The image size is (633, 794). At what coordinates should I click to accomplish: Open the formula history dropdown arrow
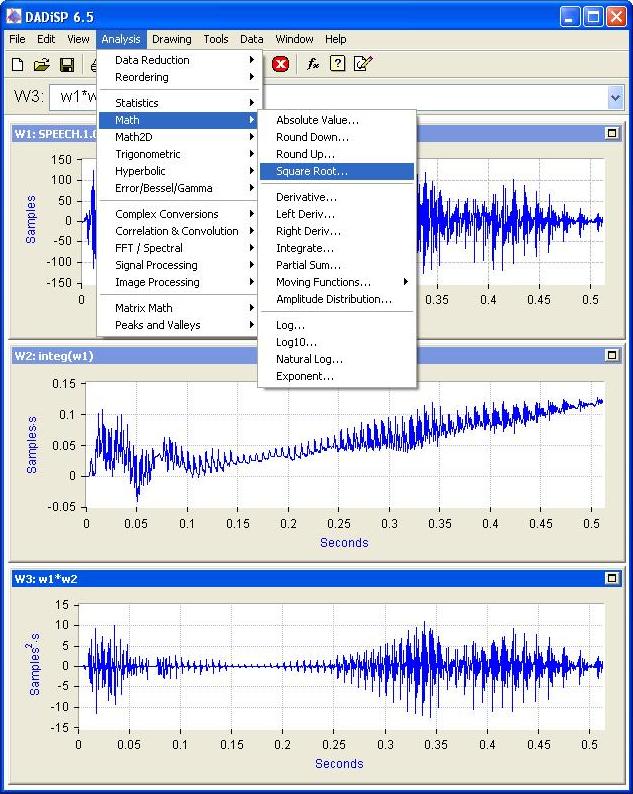(615, 97)
